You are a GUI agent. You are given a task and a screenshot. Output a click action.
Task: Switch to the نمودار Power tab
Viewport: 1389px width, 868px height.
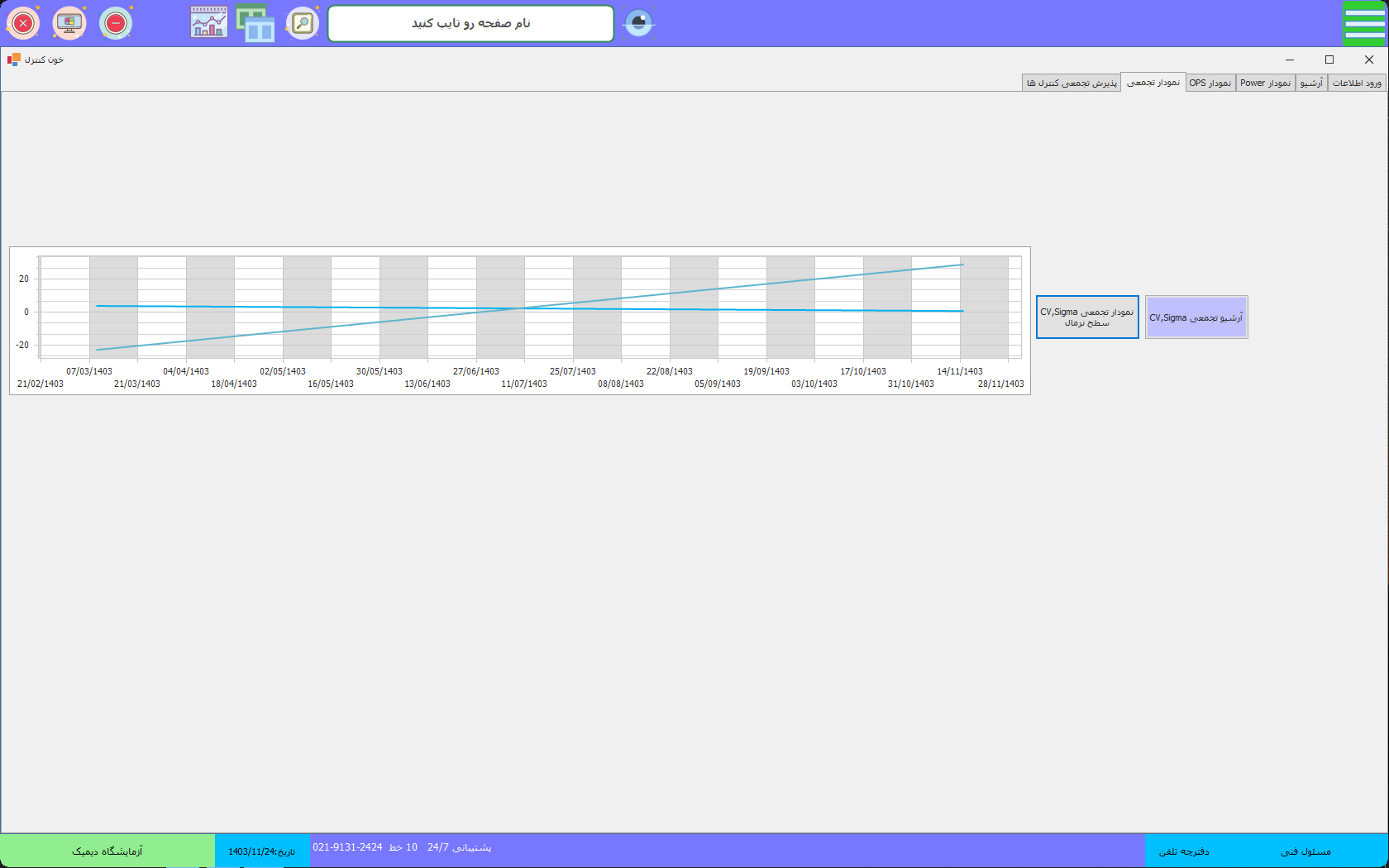1265,83
